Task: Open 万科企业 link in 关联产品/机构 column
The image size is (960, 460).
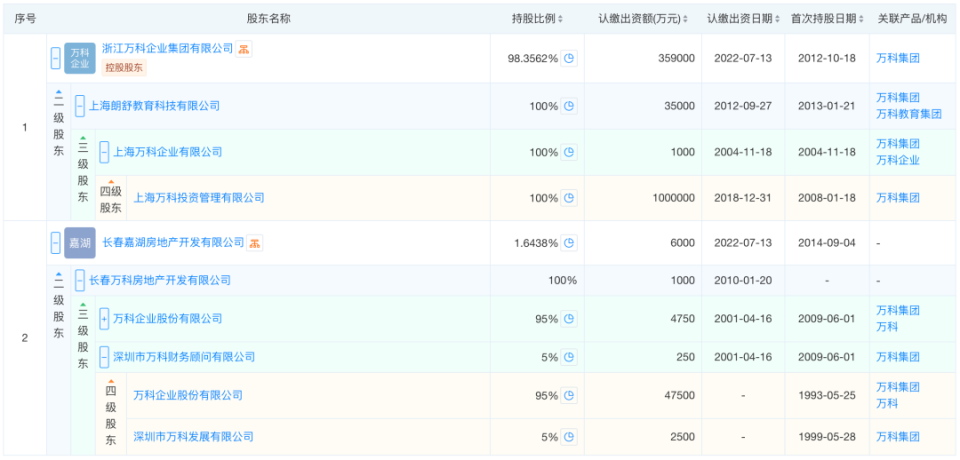Action: coord(898,160)
